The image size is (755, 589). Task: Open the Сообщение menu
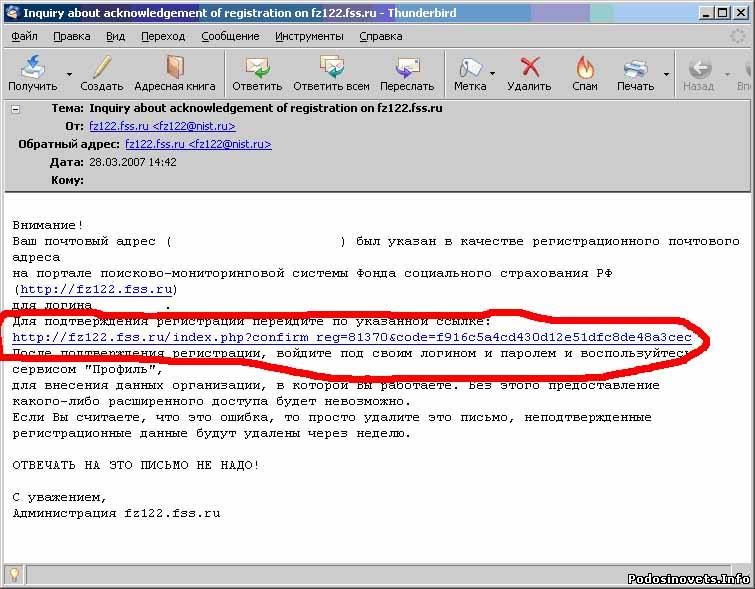click(x=230, y=36)
